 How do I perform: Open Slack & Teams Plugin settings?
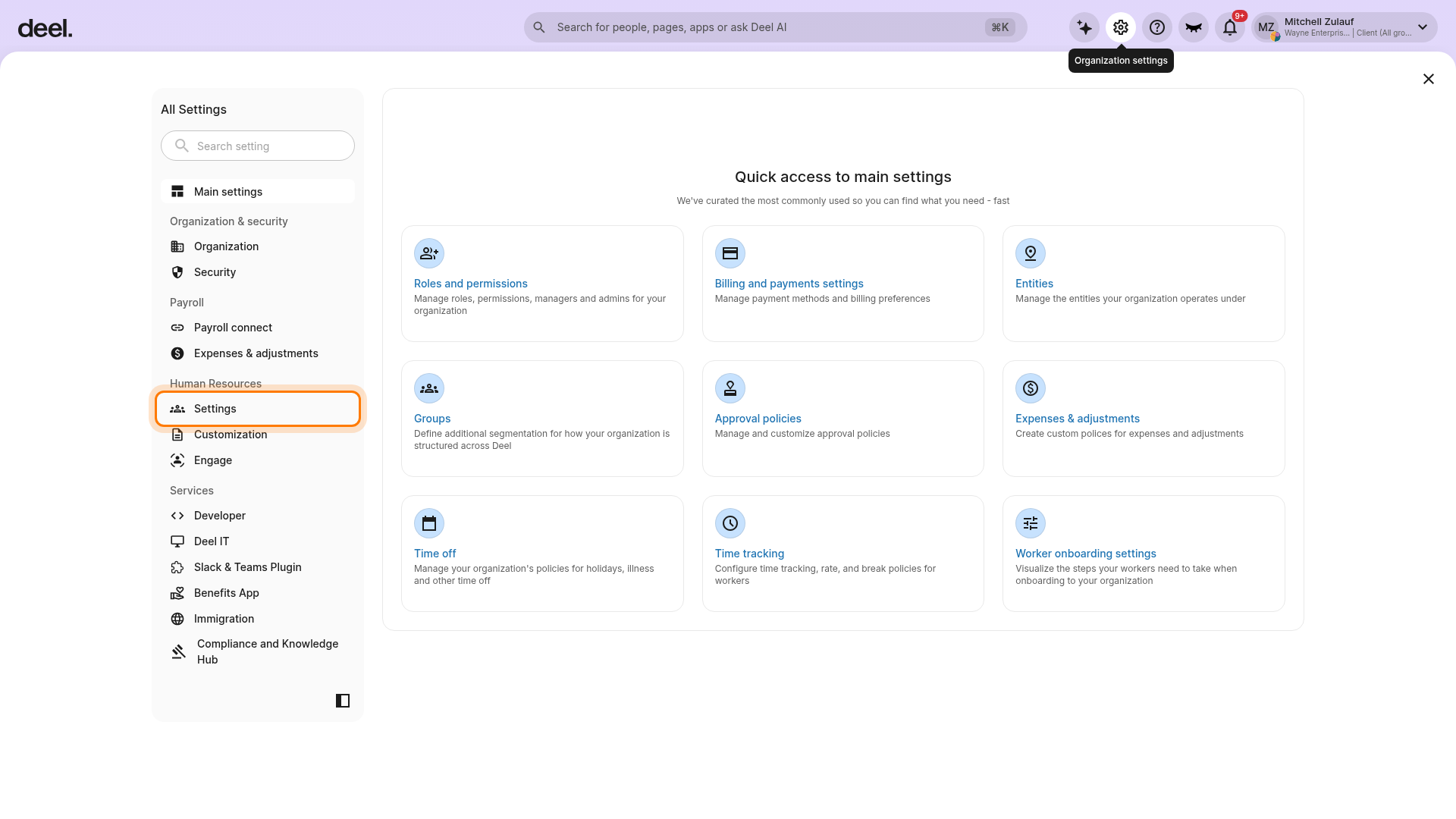(258, 567)
